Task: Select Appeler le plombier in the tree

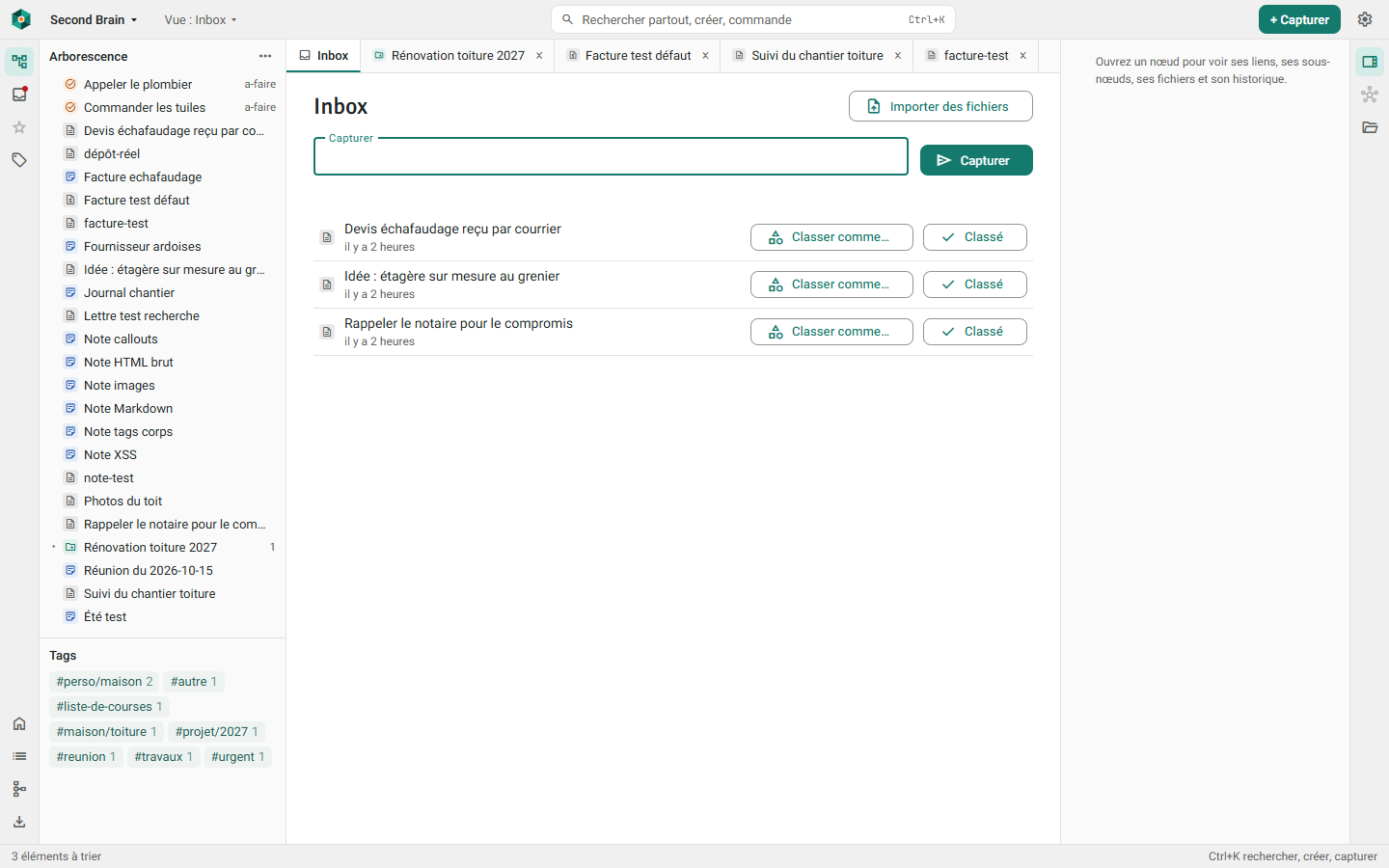Action: click(162, 84)
